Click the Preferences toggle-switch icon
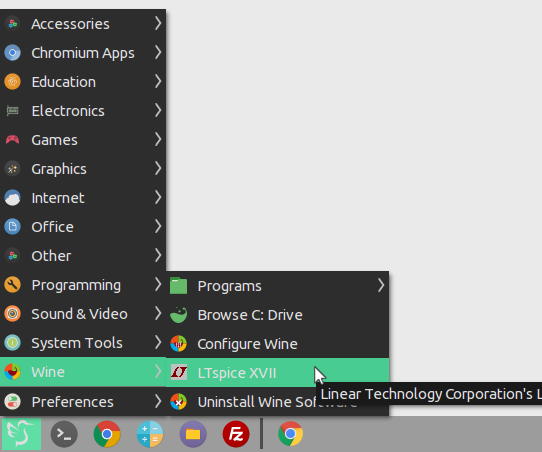Viewport: 542px width, 452px height. [x=13, y=402]
